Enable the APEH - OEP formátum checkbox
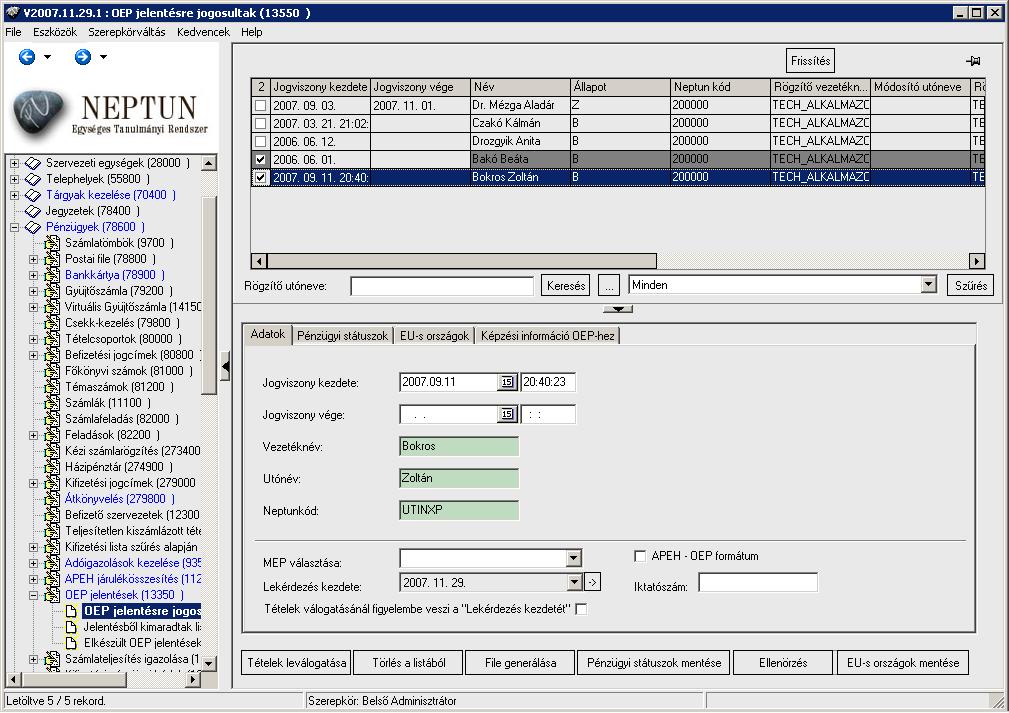This screenshot has height=713, width=1009. 640,556
